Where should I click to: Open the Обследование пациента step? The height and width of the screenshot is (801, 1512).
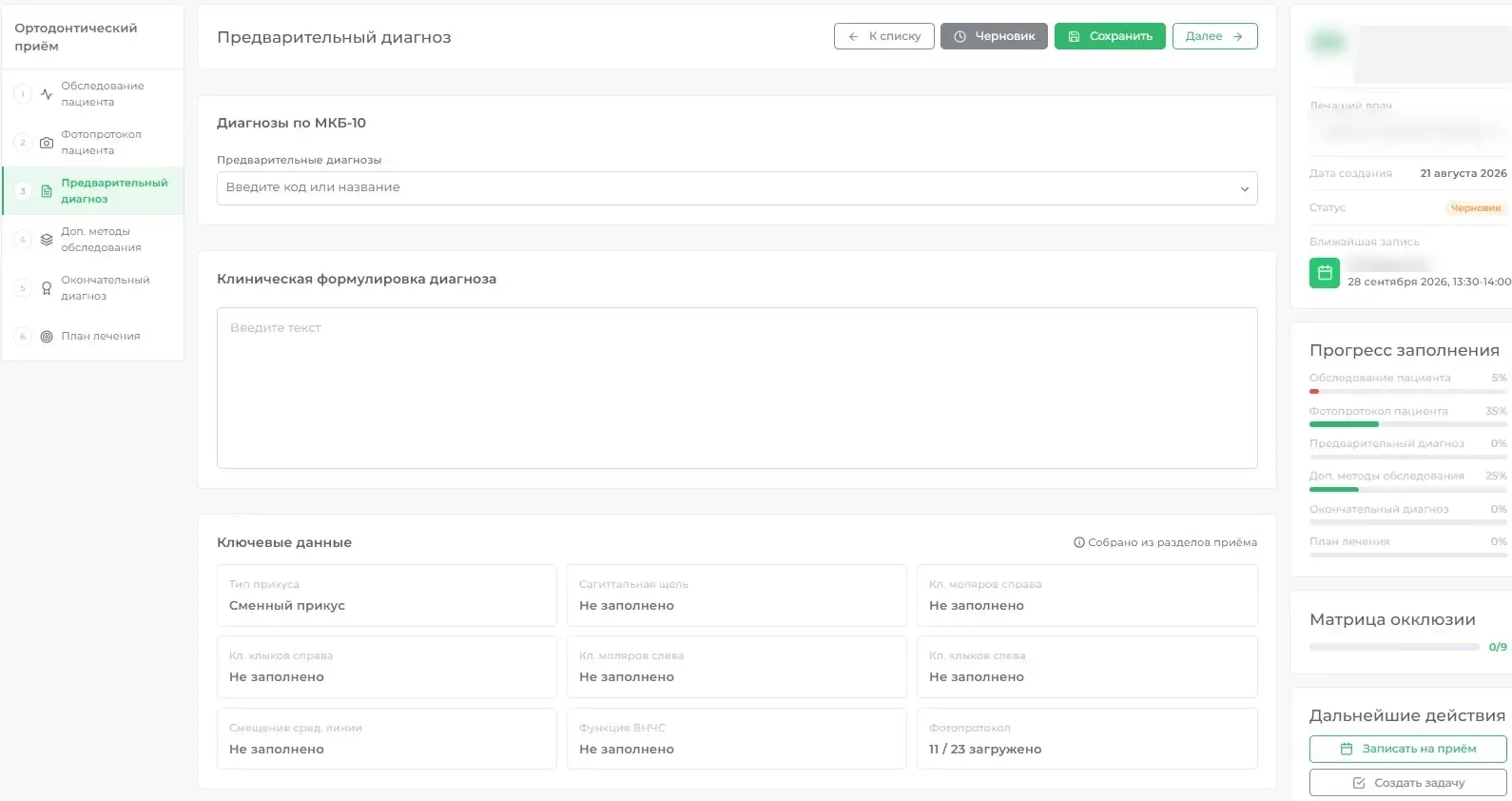93,94
